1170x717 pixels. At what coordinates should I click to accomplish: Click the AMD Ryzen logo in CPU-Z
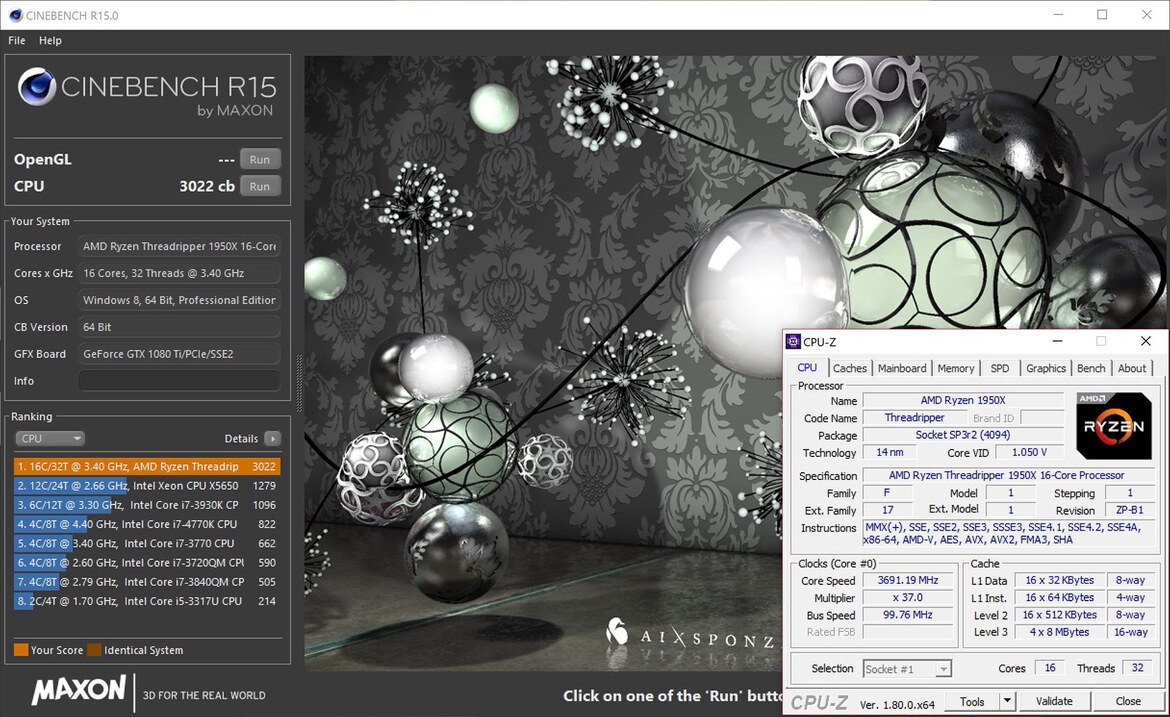click(1113, 425)
